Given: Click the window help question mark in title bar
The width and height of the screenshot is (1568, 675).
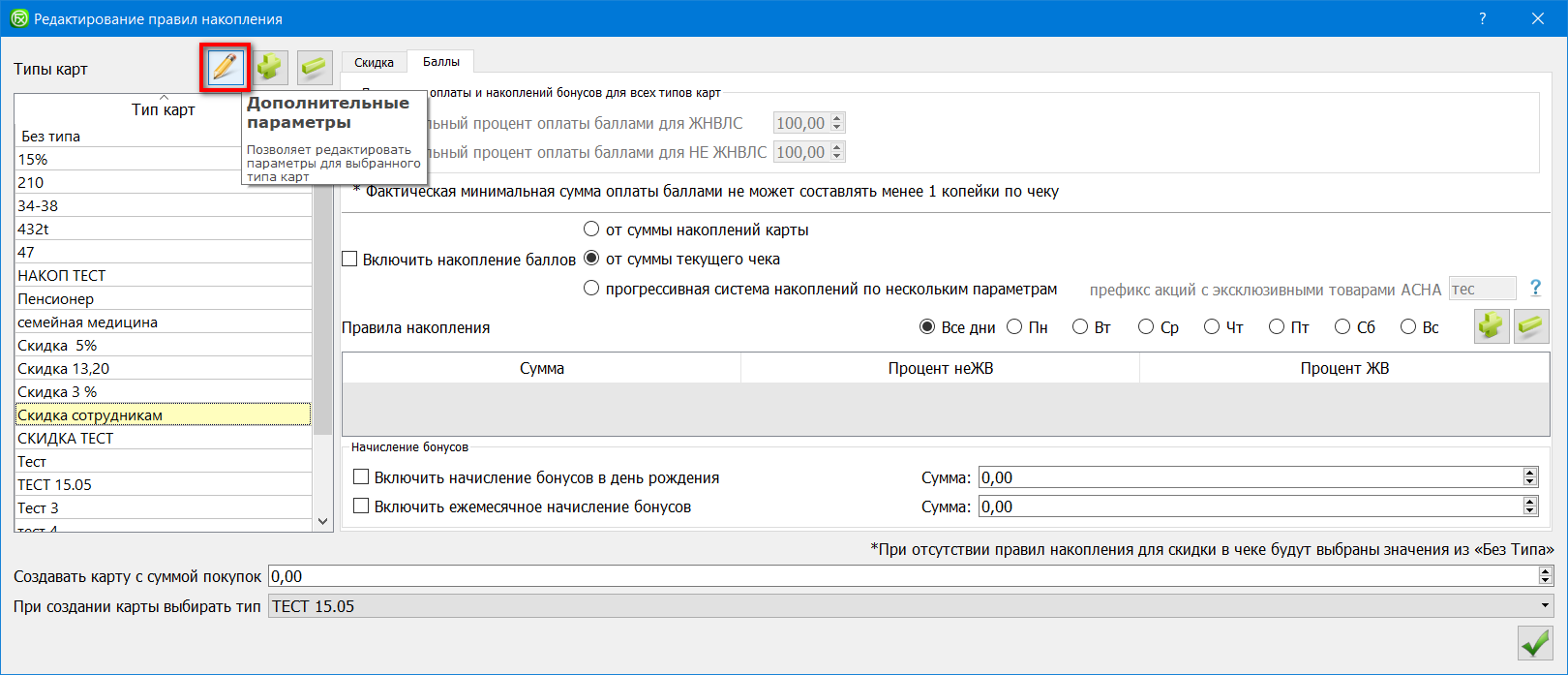Looking at the screenshot, I should [1482, 18].
